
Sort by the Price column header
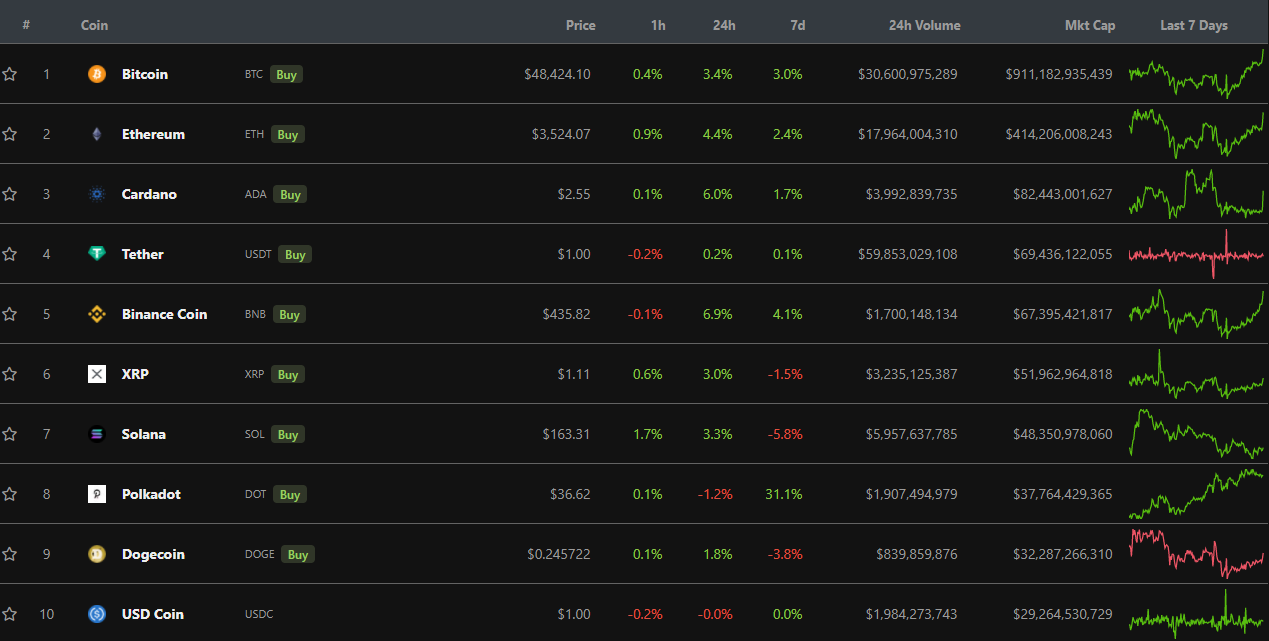click(x=580, y=25)
